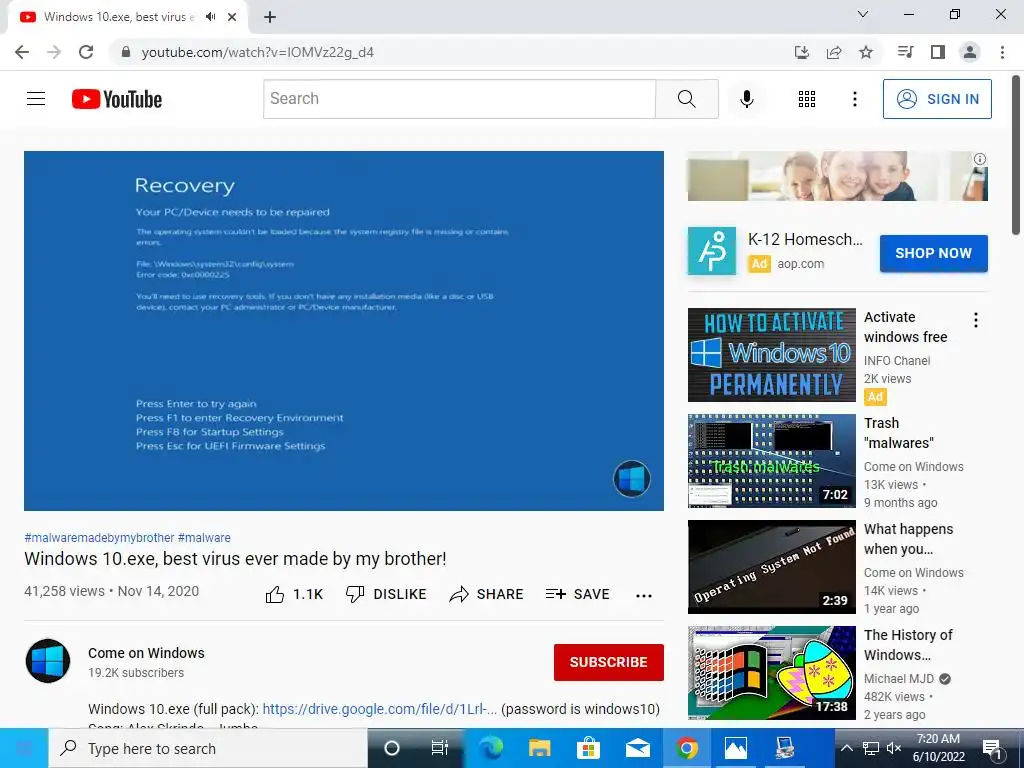Show hidden tray icons chevron

(846, 748)
